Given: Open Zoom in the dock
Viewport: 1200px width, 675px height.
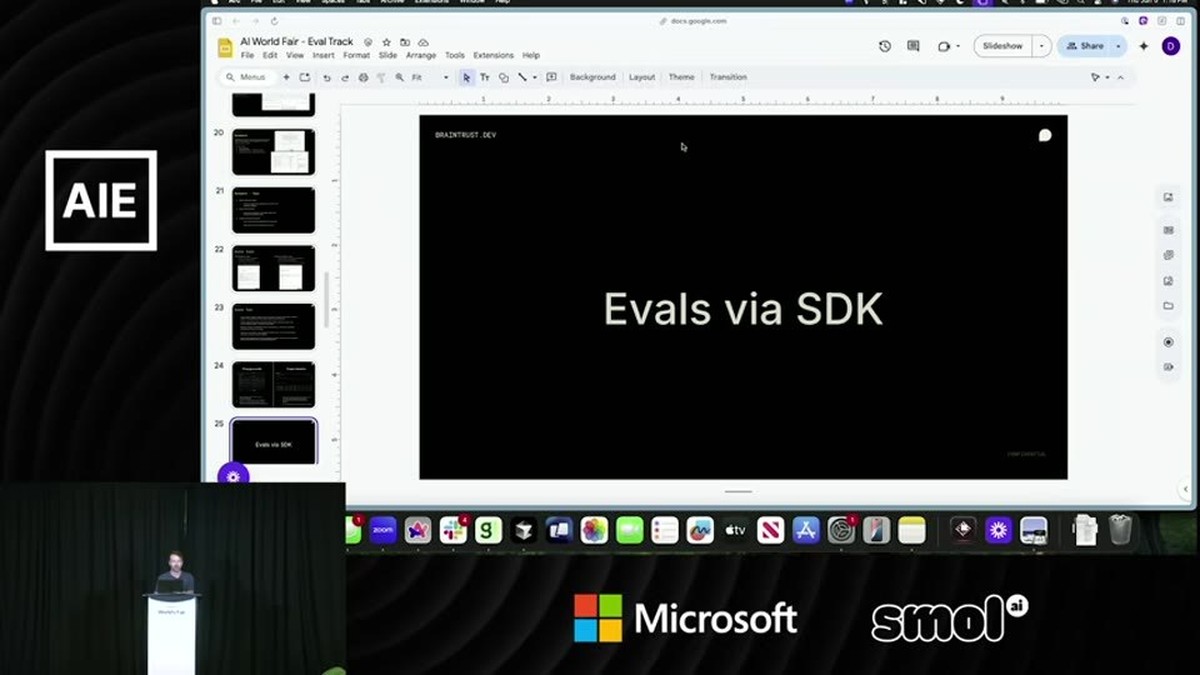Looking at the screenshot, I should click(x=383, y=530).
